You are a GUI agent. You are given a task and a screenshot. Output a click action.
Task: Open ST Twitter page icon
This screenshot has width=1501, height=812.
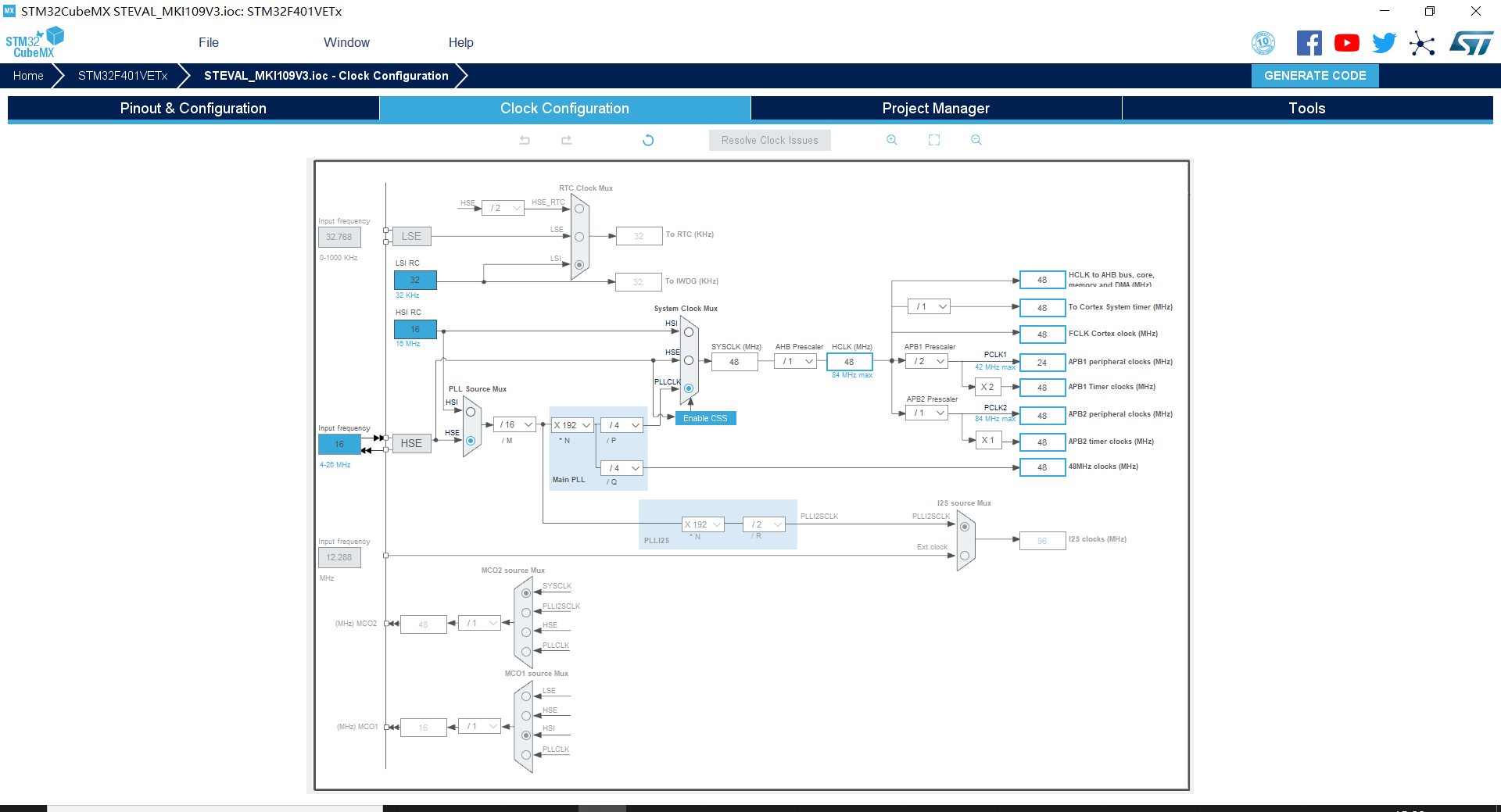[x=1384, y=43]
